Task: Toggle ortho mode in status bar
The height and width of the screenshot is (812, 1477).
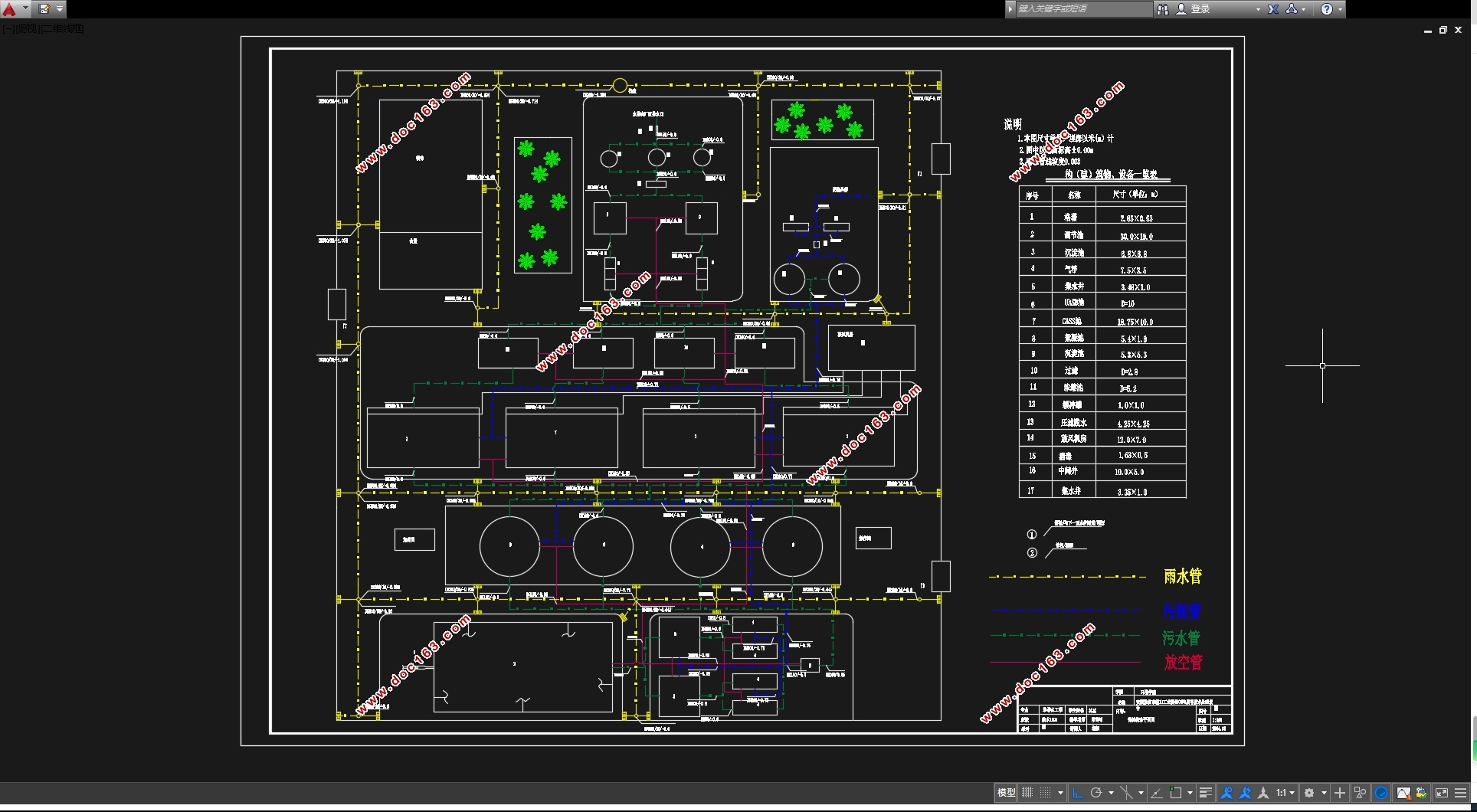Action: pyautogui.click(x=1078, y=793)
